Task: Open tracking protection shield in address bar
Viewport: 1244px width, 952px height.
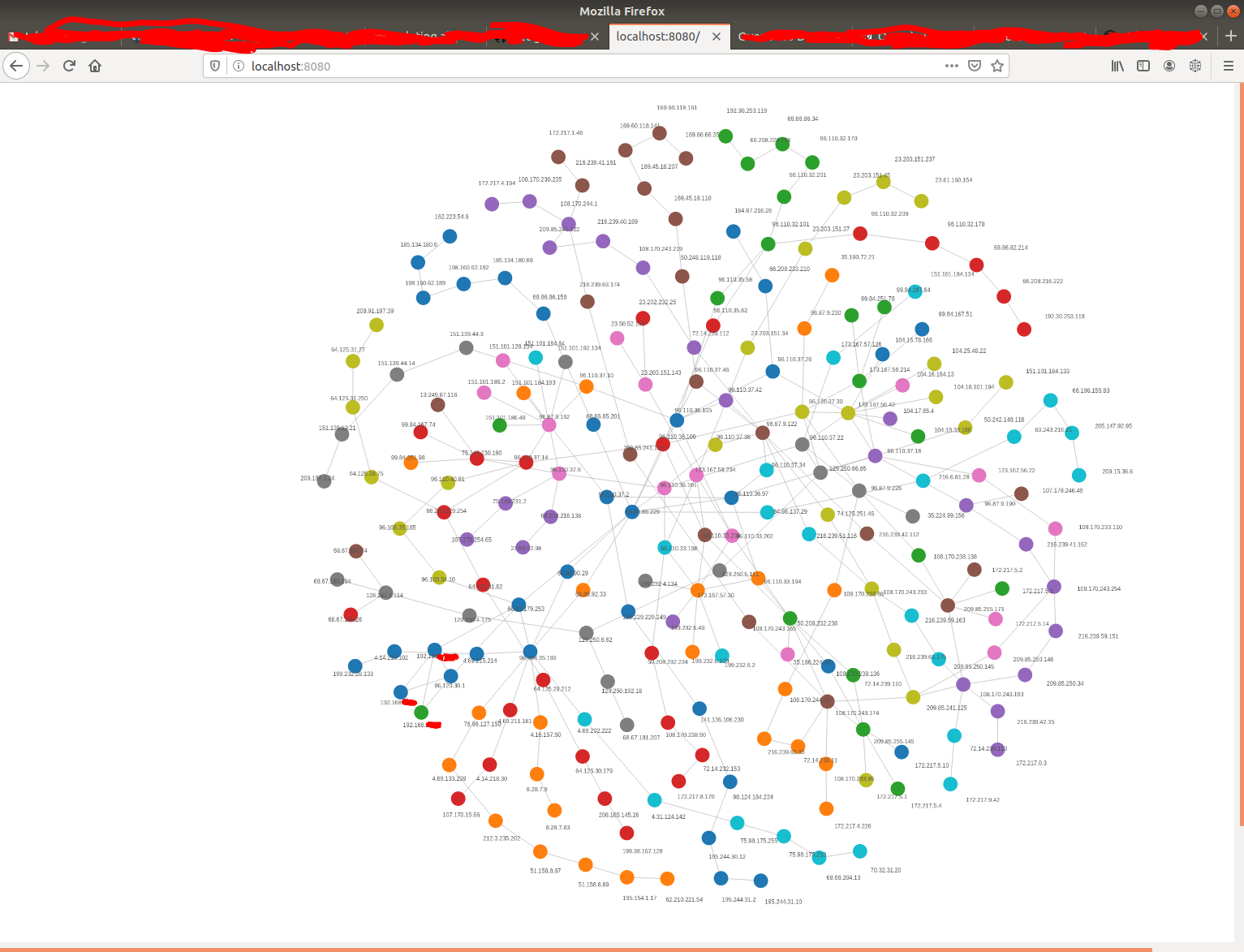Action: 215,66
